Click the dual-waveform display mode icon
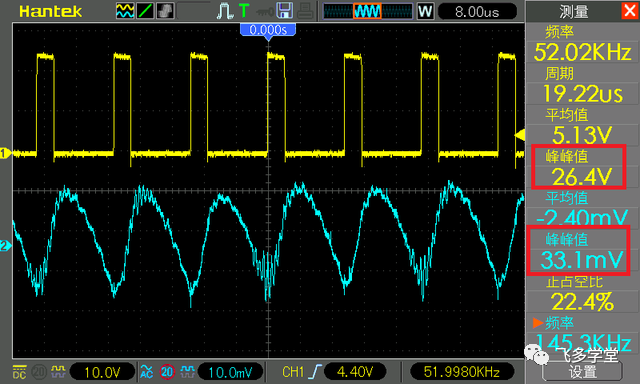 pos(125,11)
